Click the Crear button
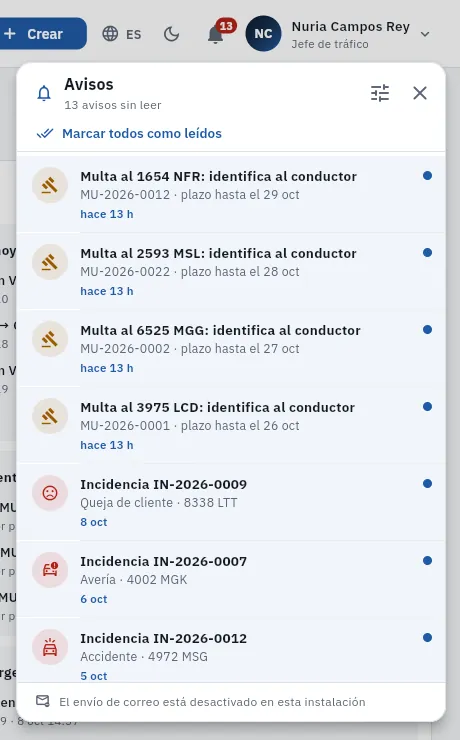 click(x=42, y=34)
